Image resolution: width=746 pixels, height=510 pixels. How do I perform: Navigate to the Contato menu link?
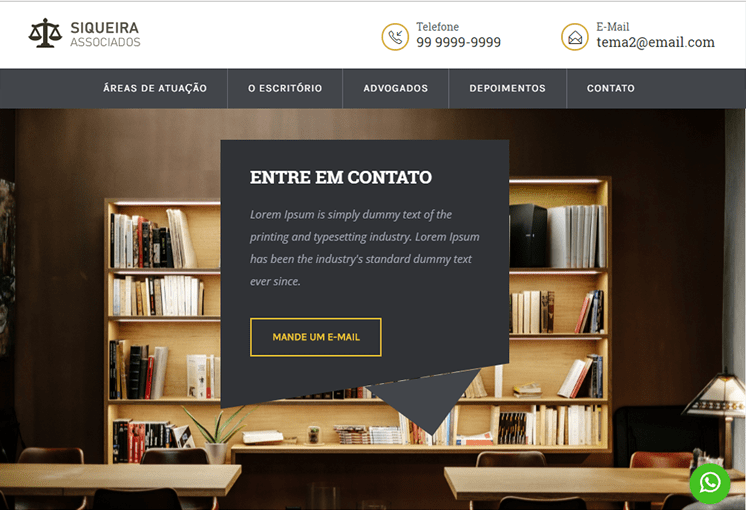610,88
